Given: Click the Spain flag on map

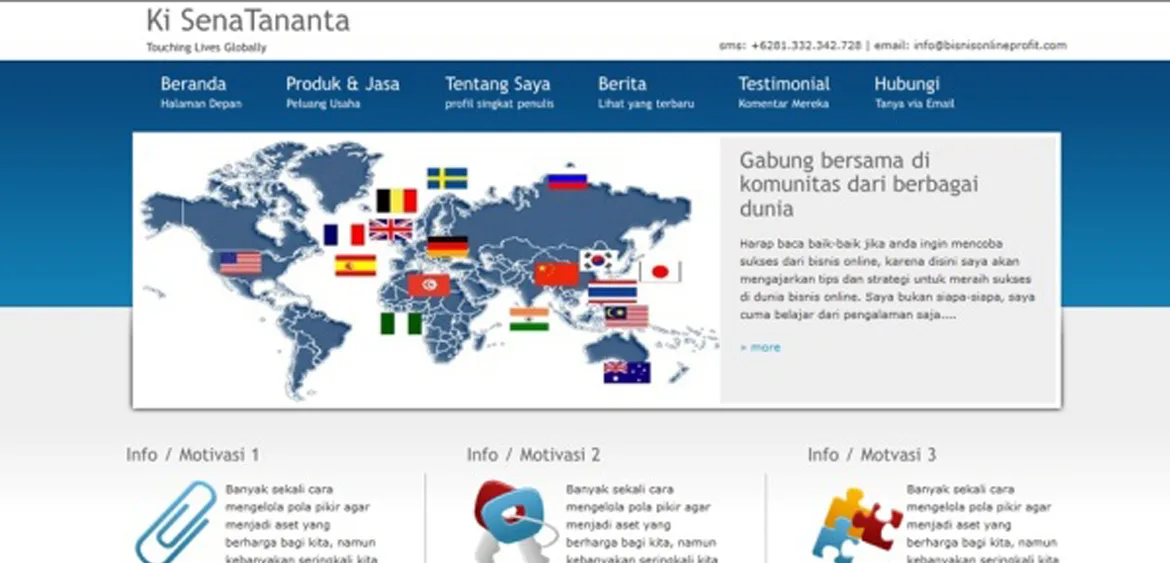Looking at the screenshot, I should pos(355,265).
